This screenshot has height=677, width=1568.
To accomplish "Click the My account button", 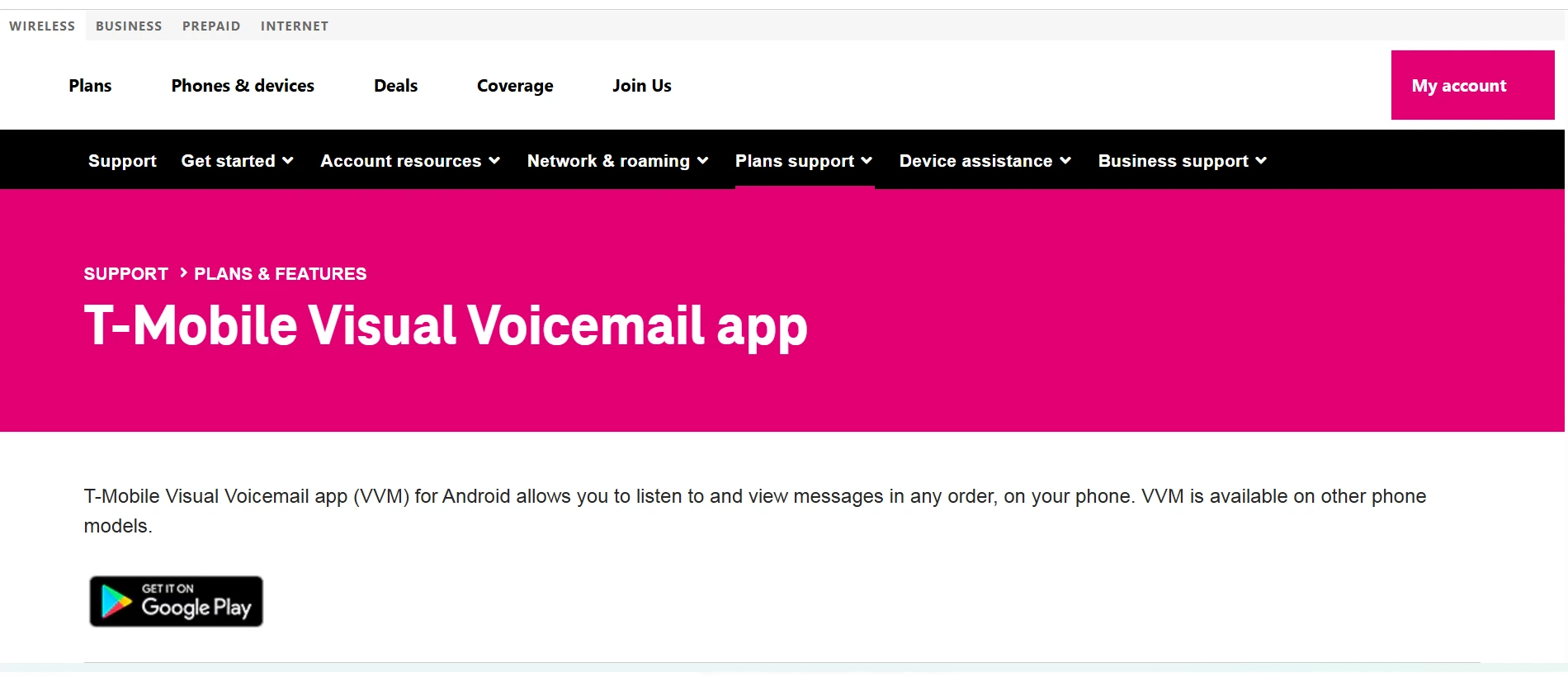I will 1473,85.
